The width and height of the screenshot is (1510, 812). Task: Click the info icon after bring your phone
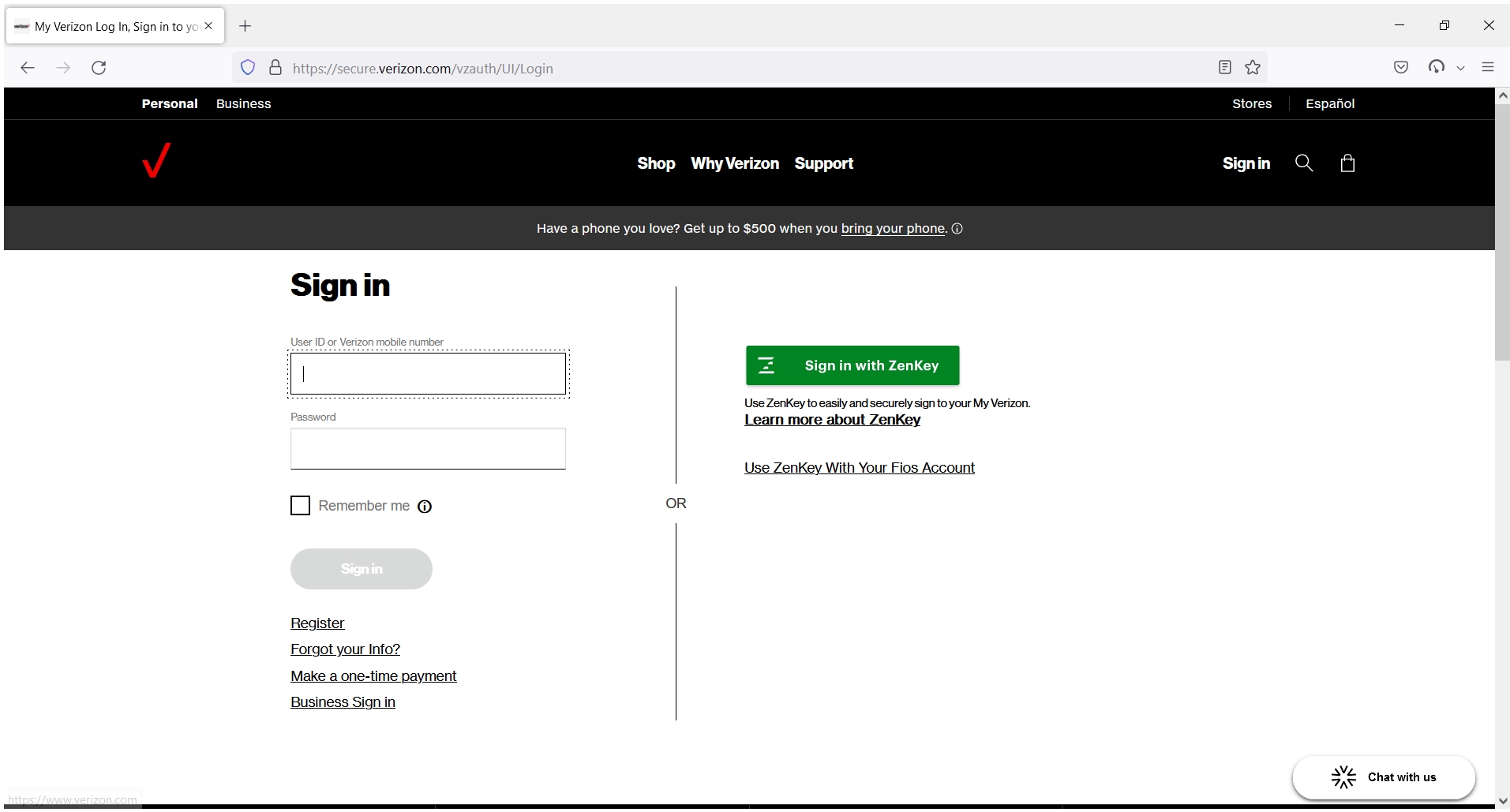tap(957, 228)
